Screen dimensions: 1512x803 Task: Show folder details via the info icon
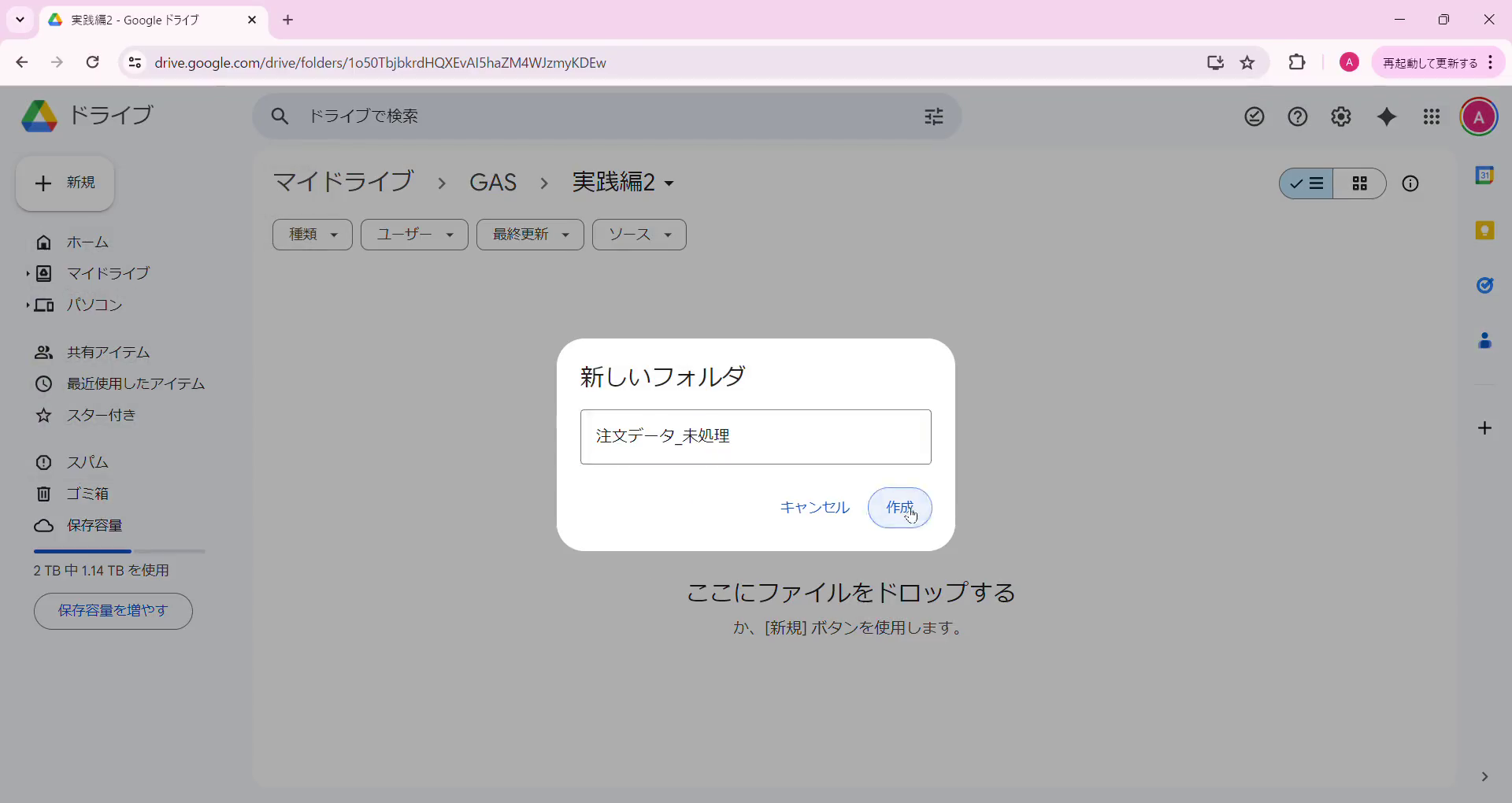[x=1410, y=183]
